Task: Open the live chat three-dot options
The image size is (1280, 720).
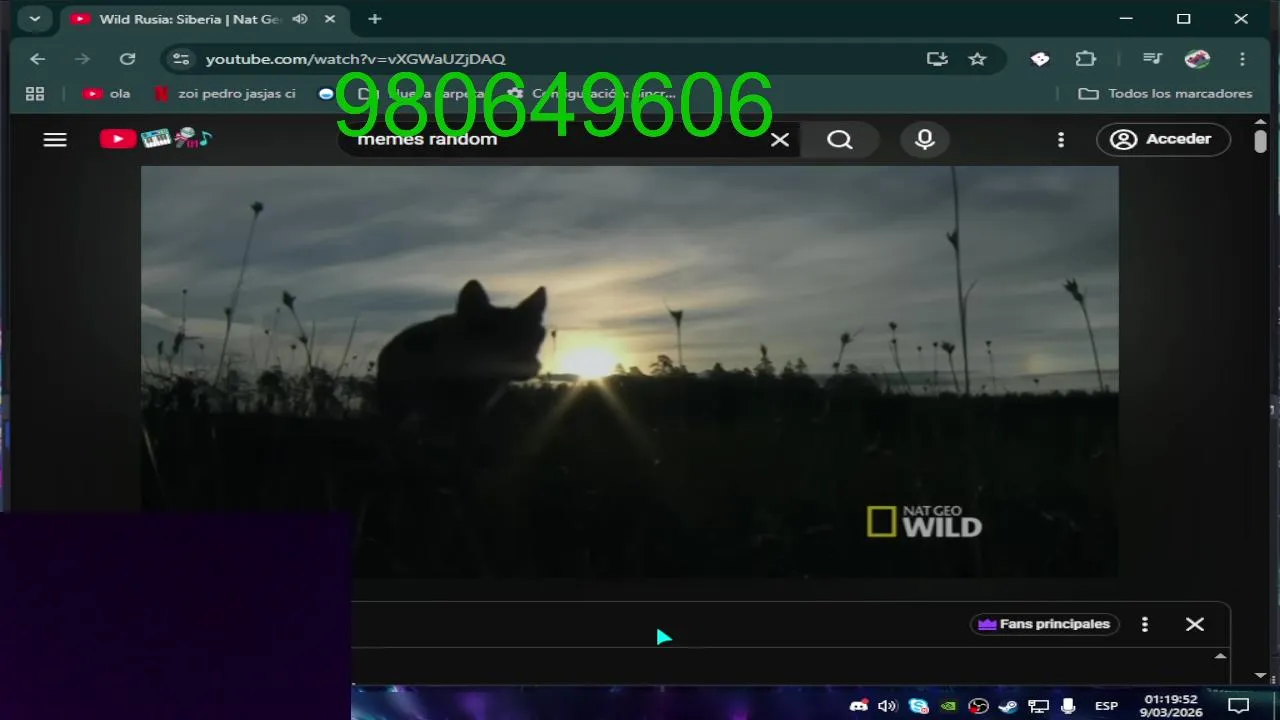Action: pos(1145,624)
